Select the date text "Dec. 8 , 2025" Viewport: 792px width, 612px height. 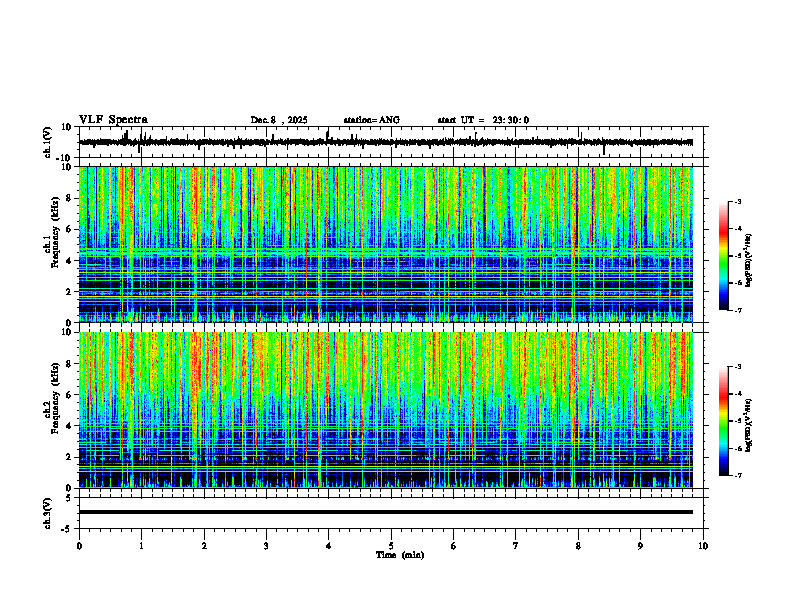click(x=279, y=120)
